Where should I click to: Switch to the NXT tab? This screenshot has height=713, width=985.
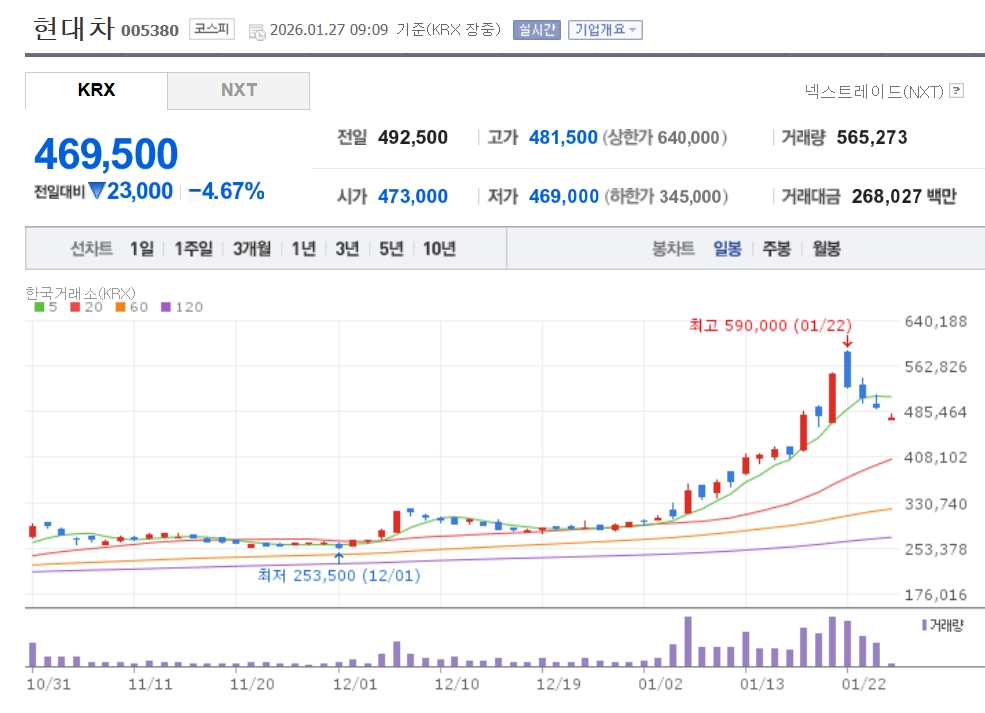[239, 90]
